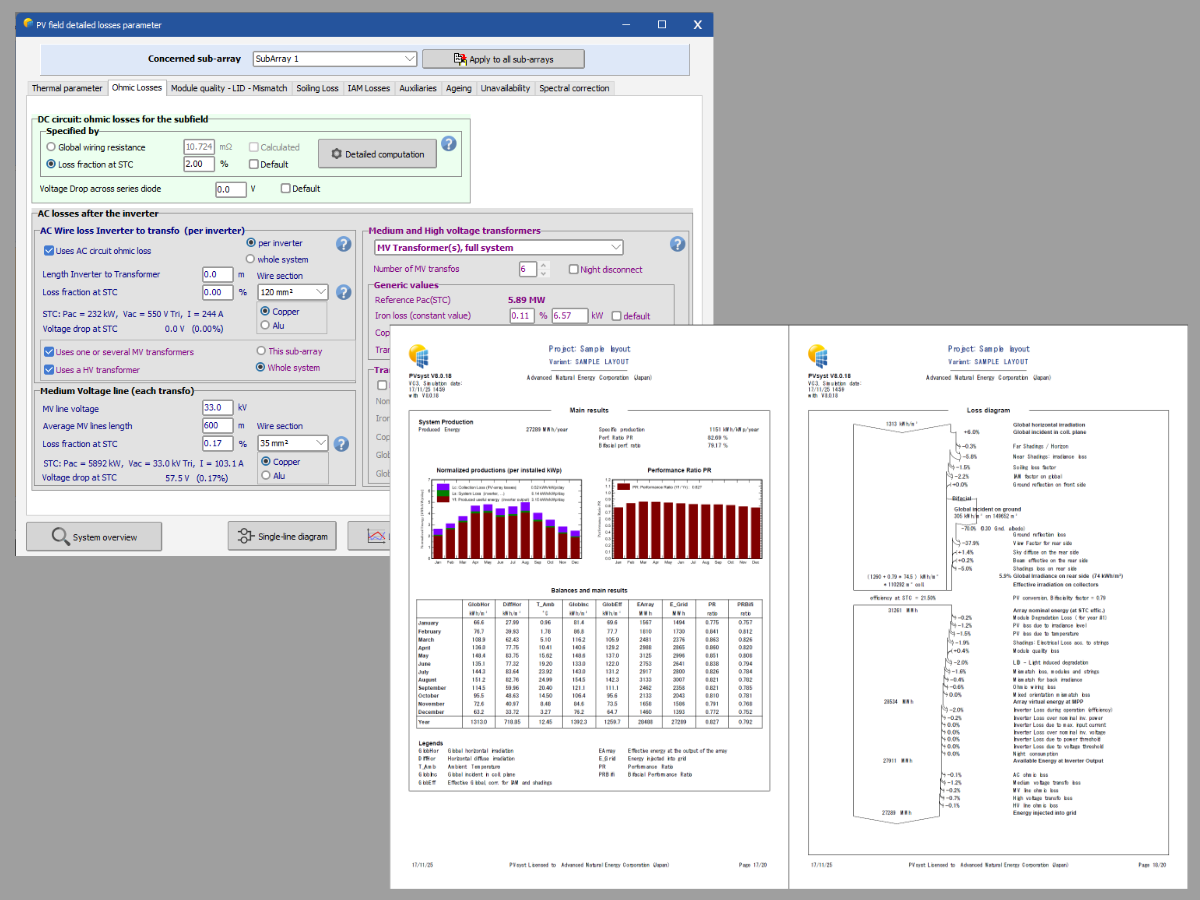Switch to the Soiling Loss tab
The image size is (1200, 900).
point(317,88)
